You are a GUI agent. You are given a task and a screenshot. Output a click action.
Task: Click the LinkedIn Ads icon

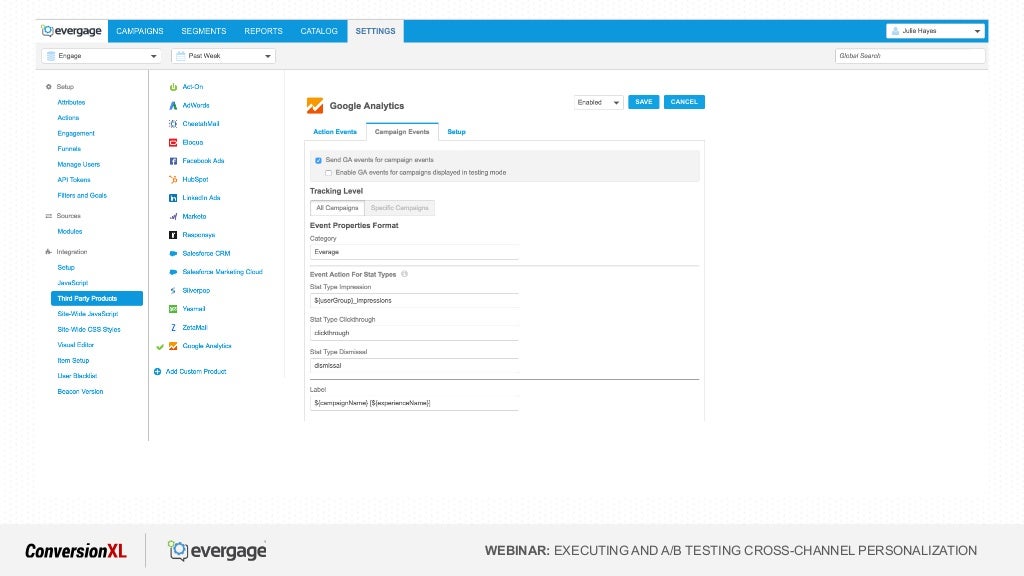click(173, 198)
